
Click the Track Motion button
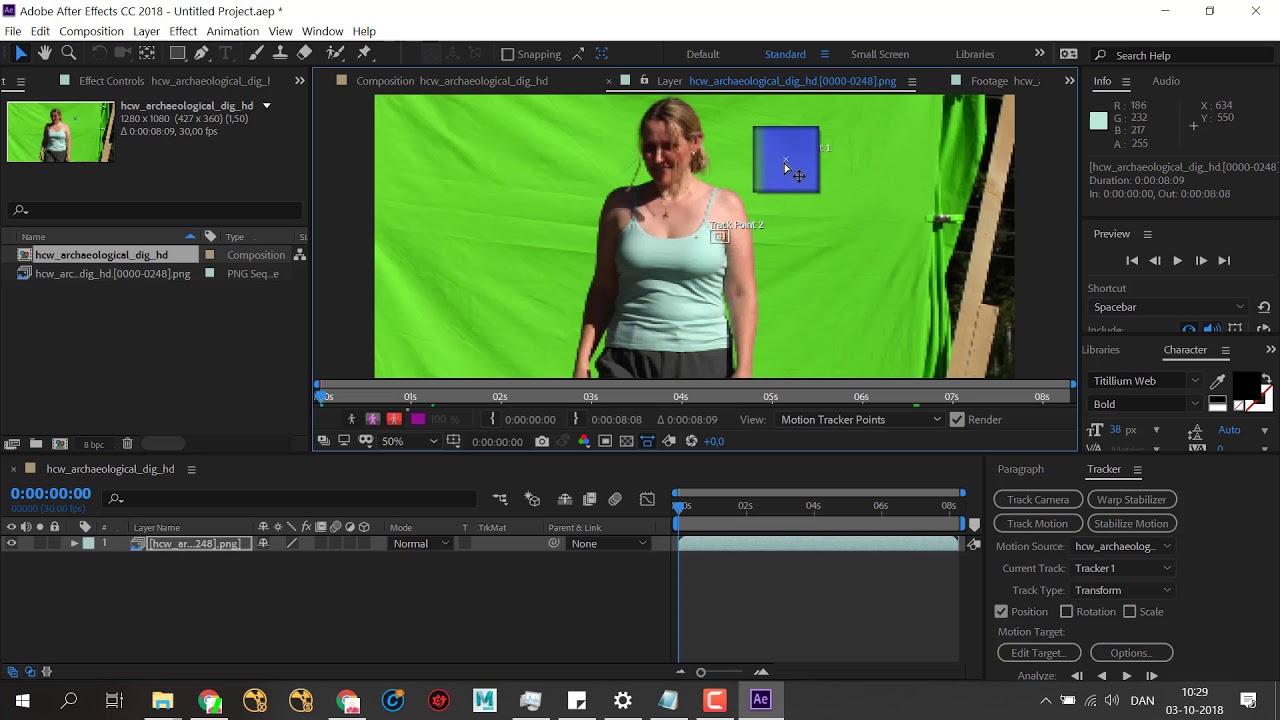[x=1038, y=524]
